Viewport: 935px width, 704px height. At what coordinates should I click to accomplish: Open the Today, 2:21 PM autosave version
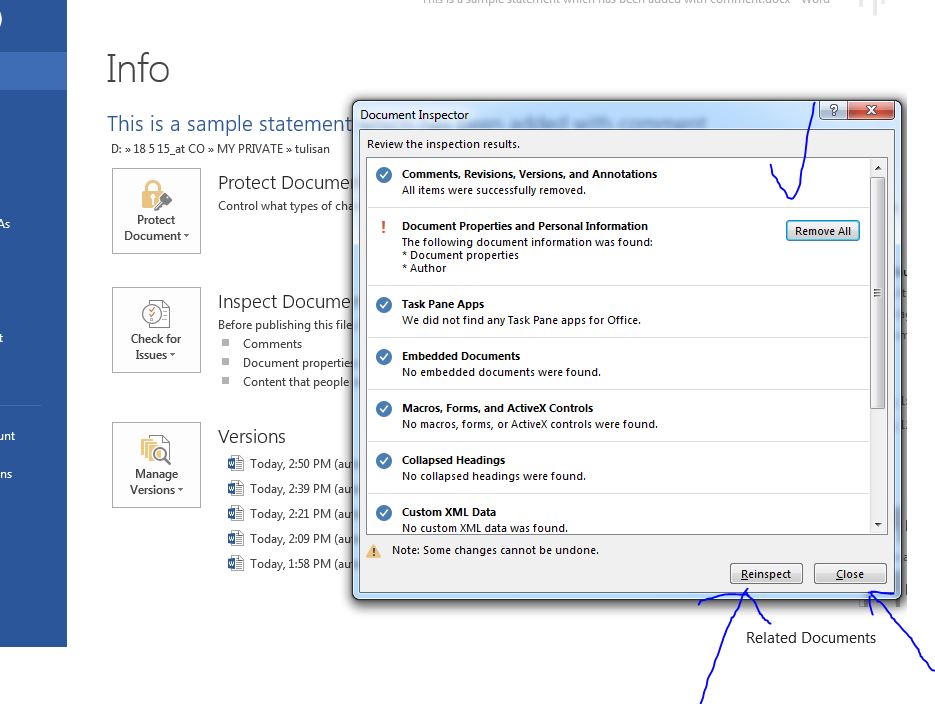(x=290, y=514)
